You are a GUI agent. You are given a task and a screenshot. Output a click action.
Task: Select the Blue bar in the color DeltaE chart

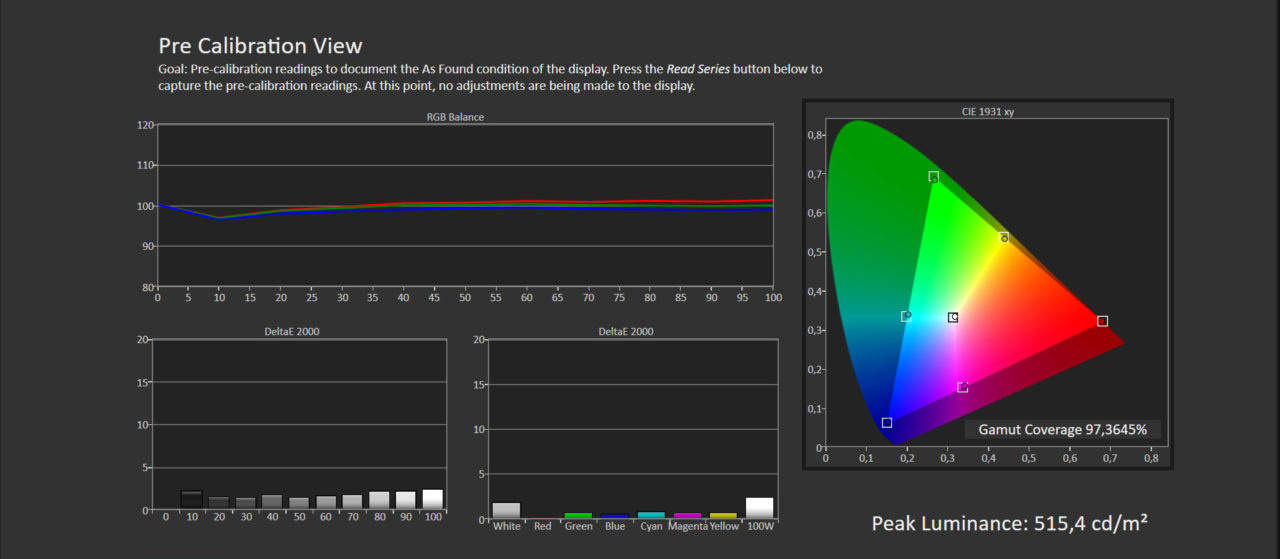coord(615,517)
